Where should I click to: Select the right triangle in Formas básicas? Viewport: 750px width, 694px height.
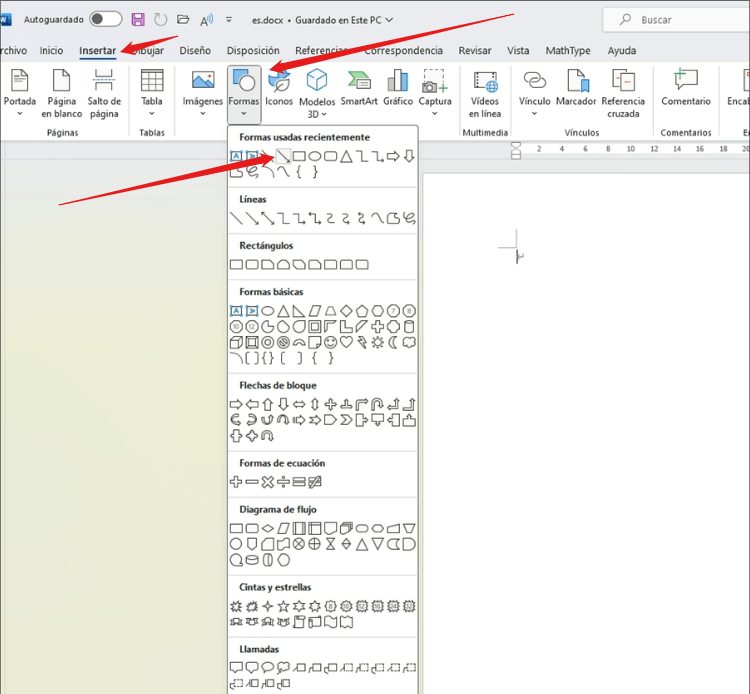(x=299, y=311)
